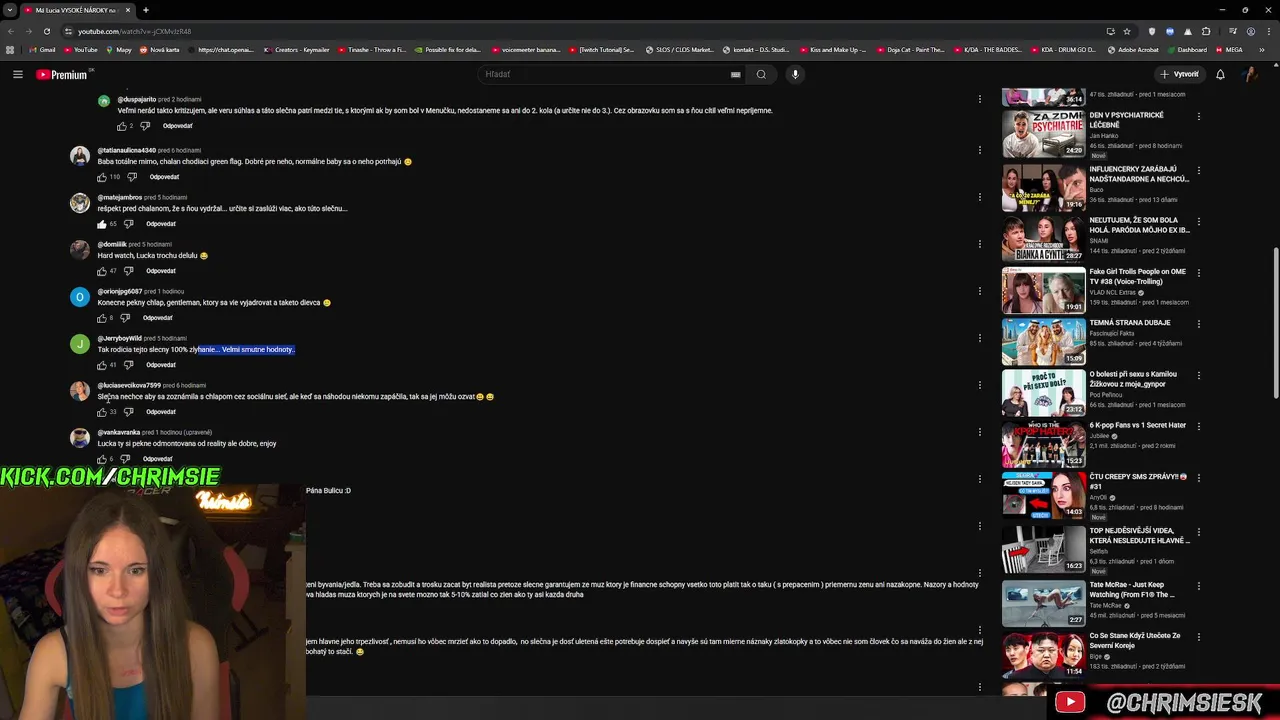Dislike the @tatianaulicna4340 comment

point(132,177)
